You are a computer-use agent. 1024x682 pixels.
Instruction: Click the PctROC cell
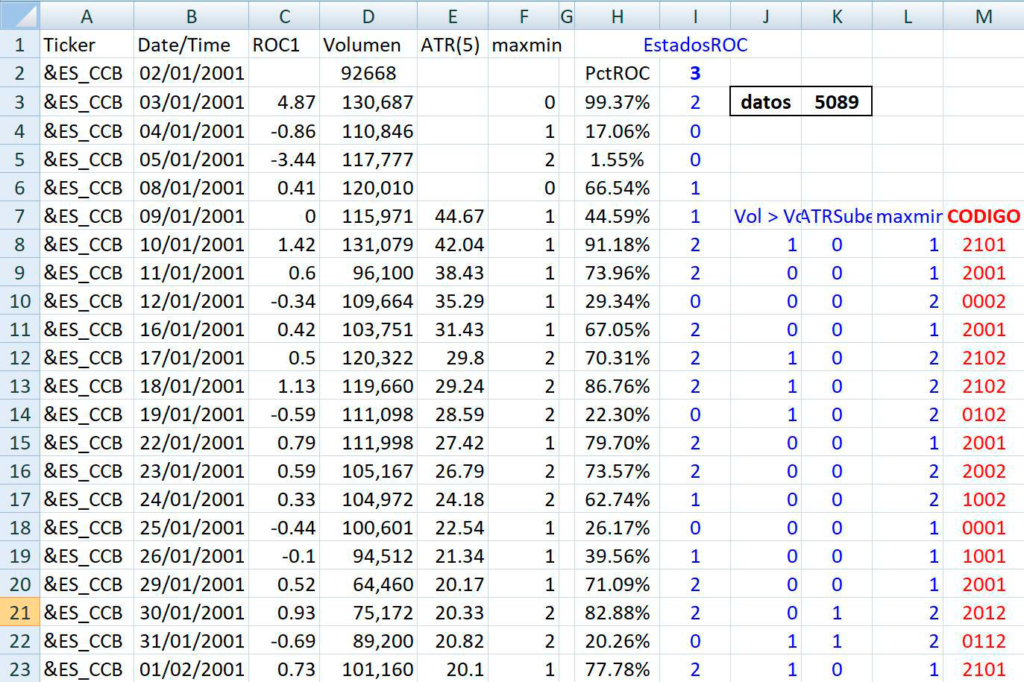click(x=617, y=73)
